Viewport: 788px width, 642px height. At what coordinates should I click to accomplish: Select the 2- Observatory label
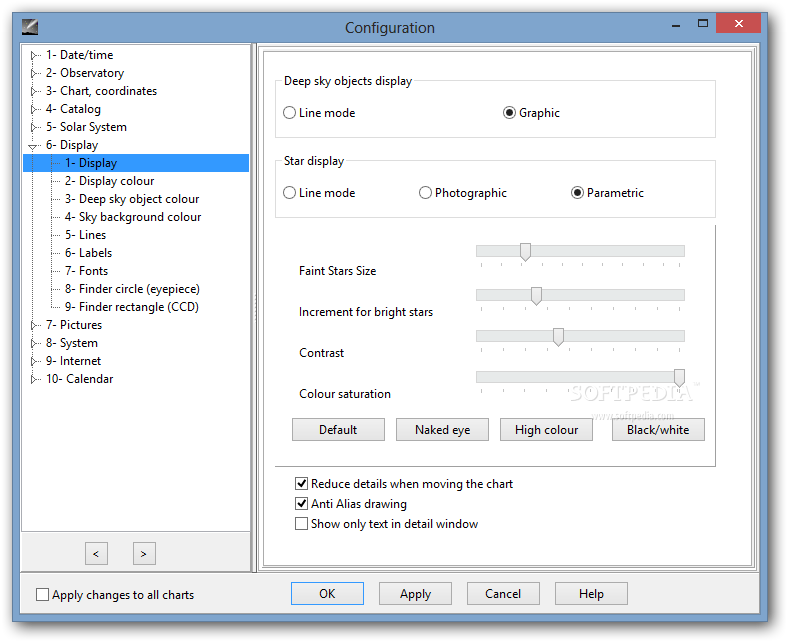click(84, 73)
